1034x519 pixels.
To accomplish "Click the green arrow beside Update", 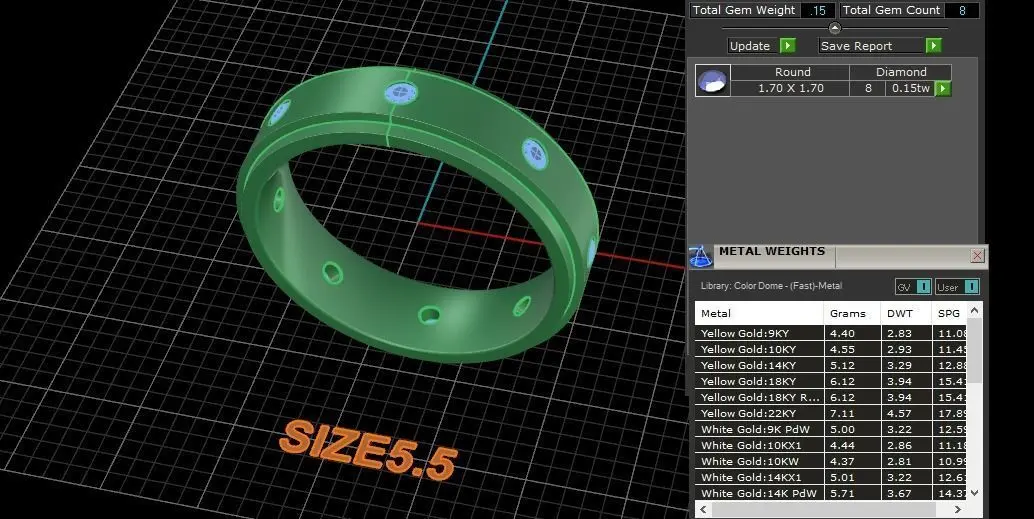I will 787,46.
